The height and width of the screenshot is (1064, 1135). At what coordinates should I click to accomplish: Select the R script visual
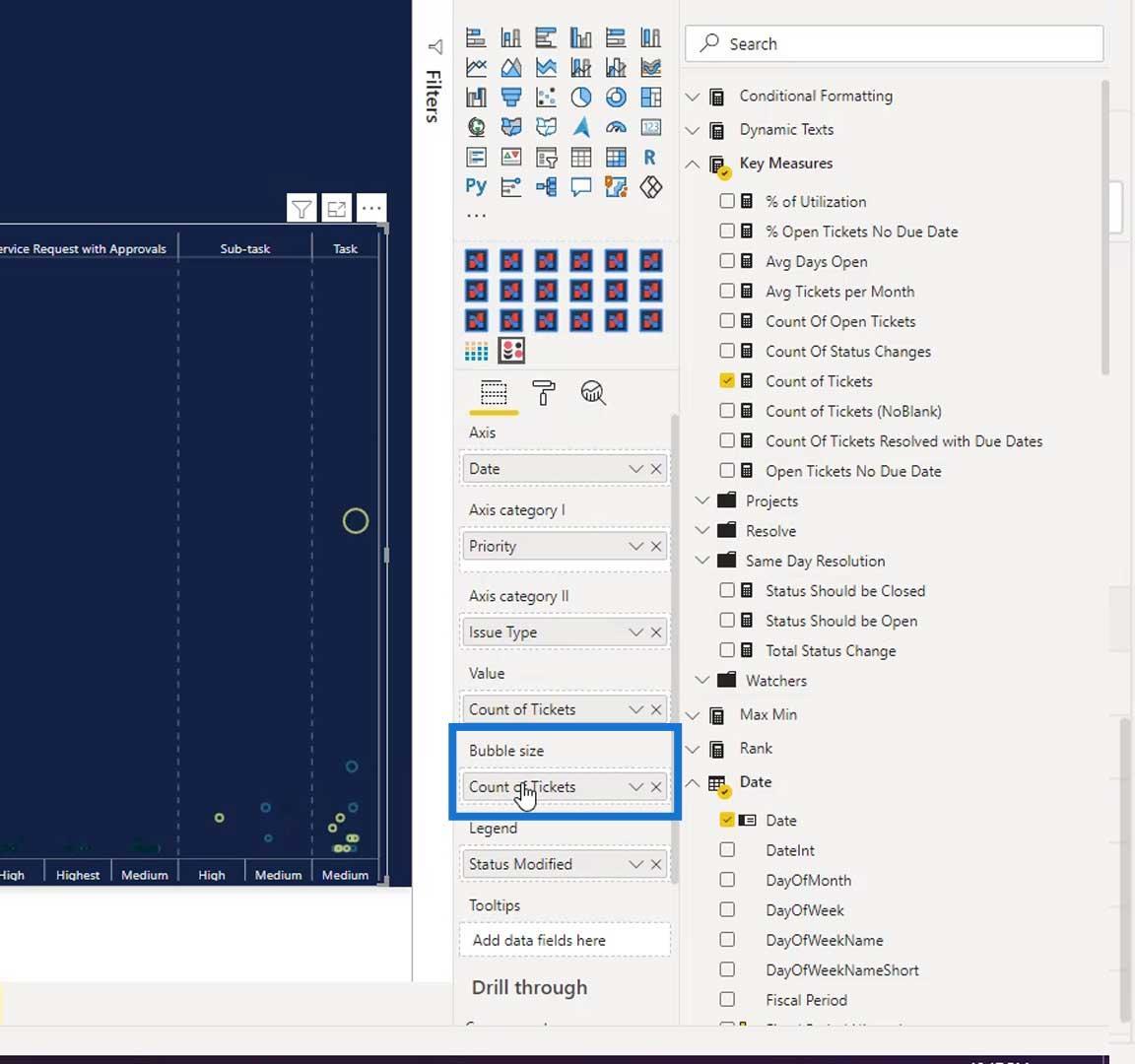pos(650,157)
